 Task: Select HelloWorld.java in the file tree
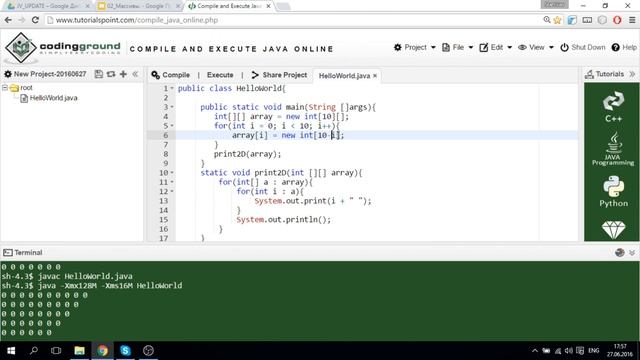(x=53, y=98)
